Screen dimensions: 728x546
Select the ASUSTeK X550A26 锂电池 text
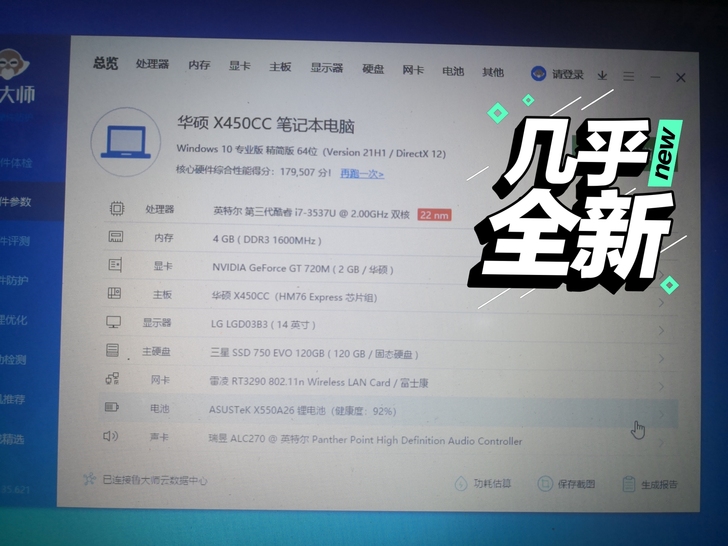[302, 411]
